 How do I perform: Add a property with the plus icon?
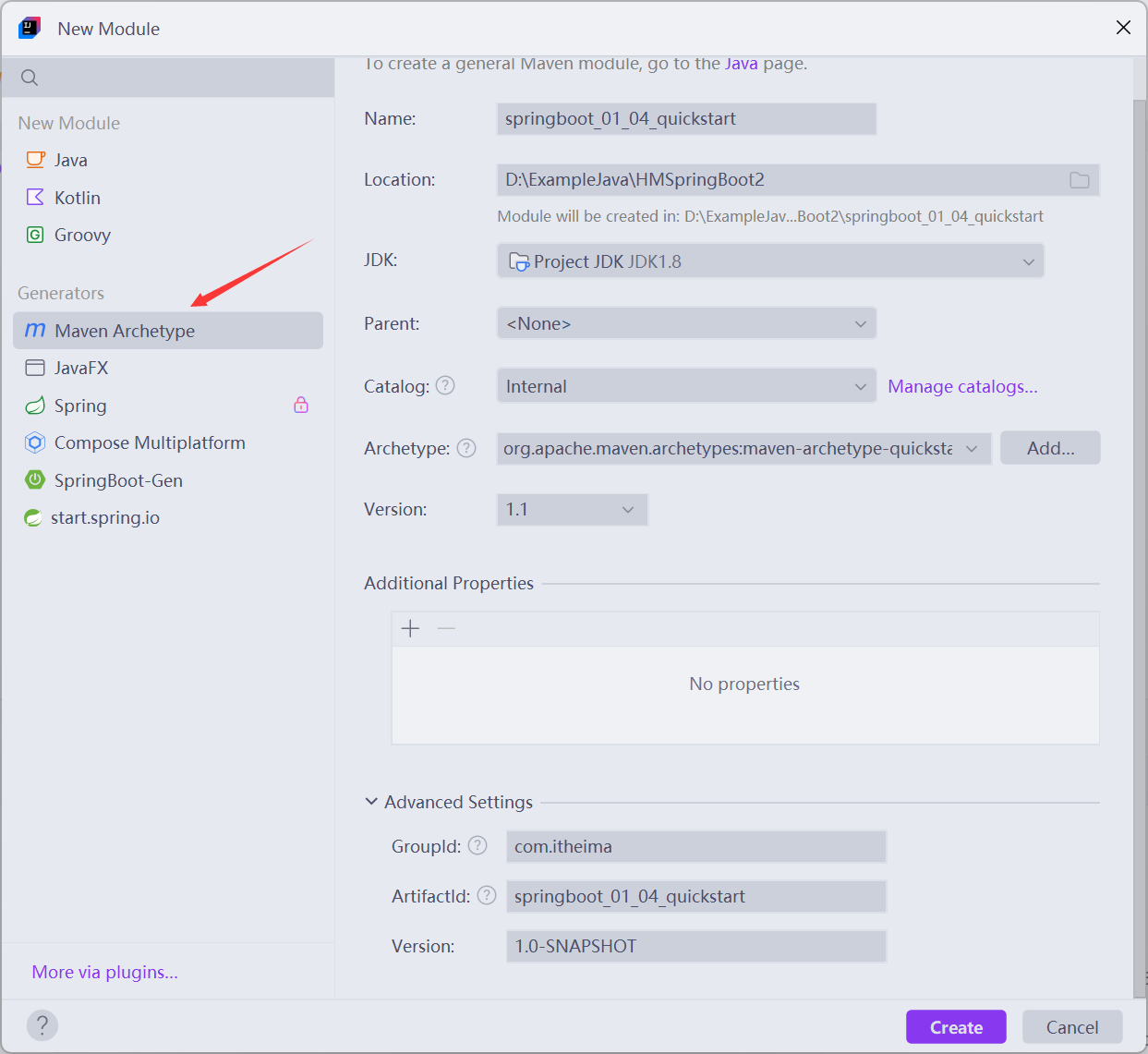(x=411, y=628)
